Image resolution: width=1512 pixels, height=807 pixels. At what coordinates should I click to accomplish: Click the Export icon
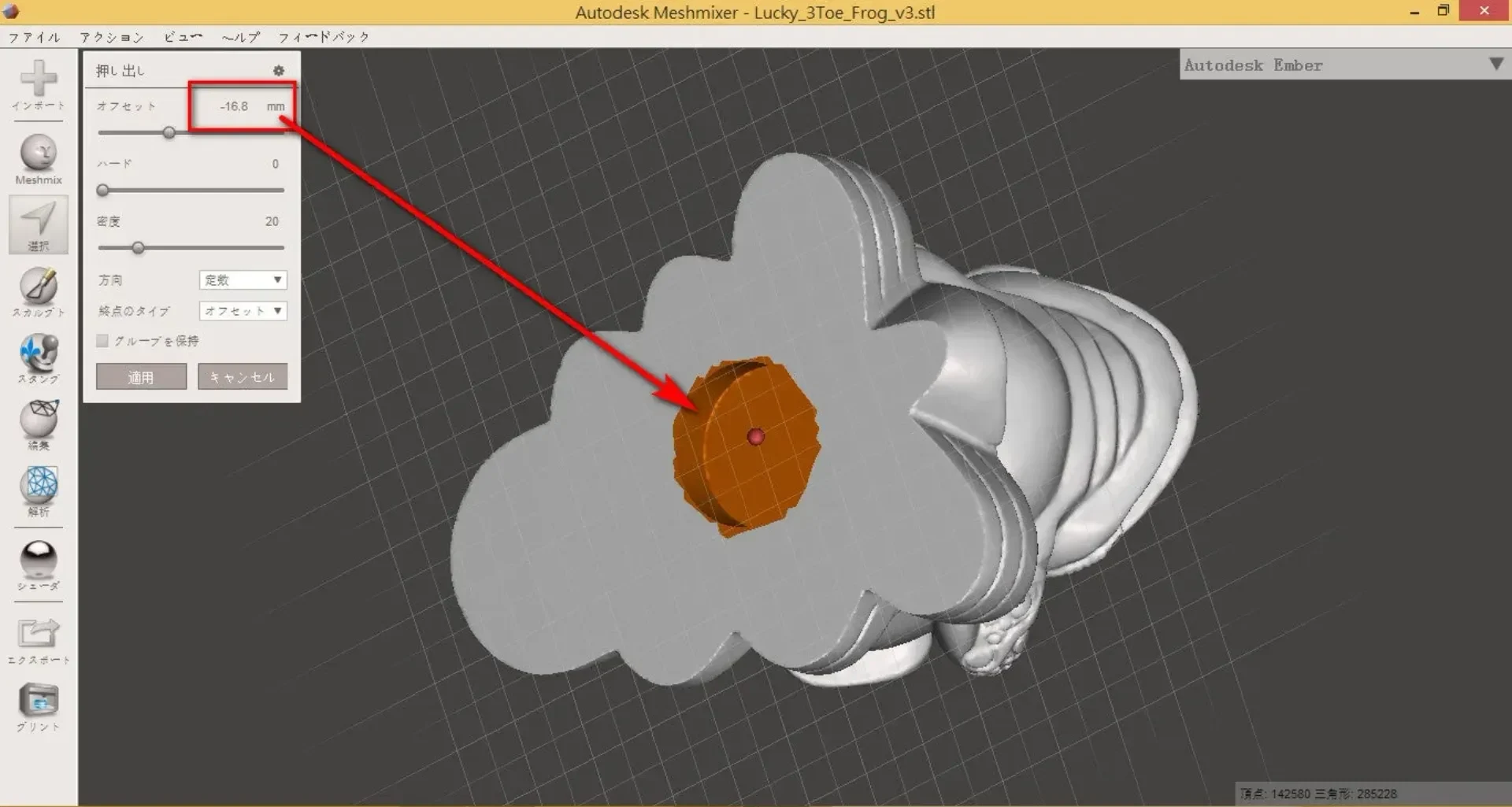tap(39, 633)
